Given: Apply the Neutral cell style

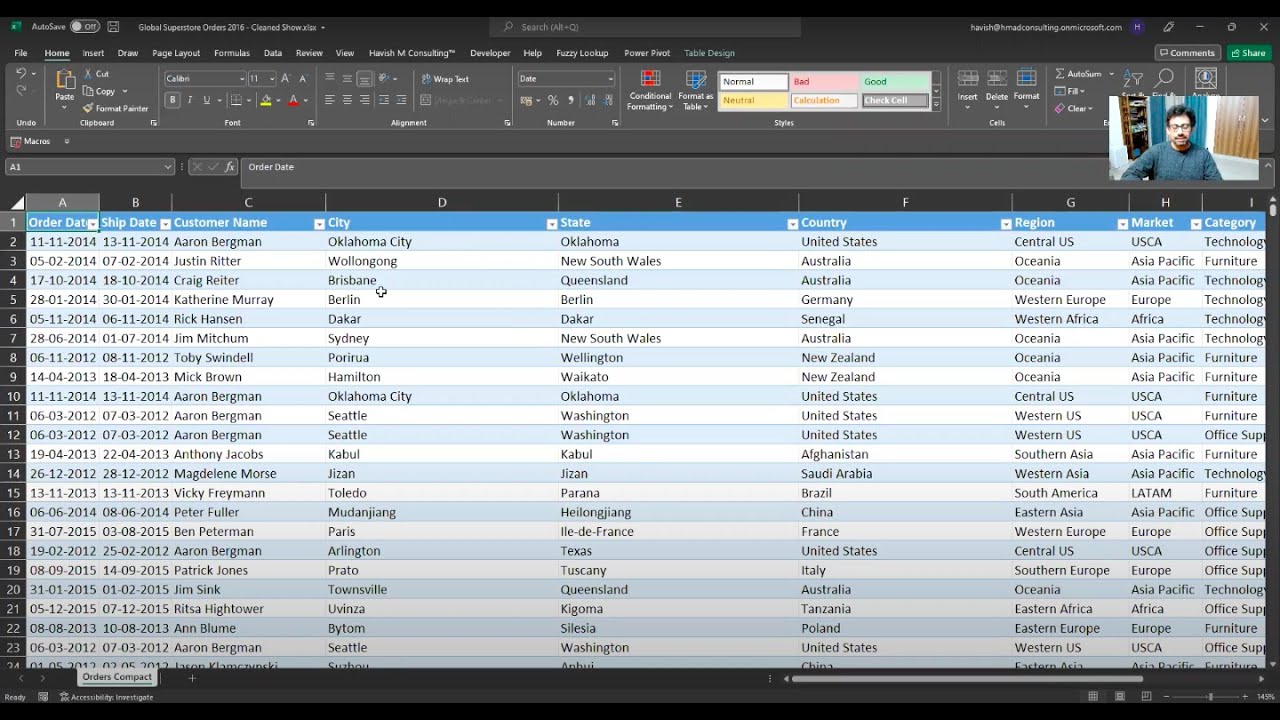Looking at the screenshot, I should pos(754,100).
